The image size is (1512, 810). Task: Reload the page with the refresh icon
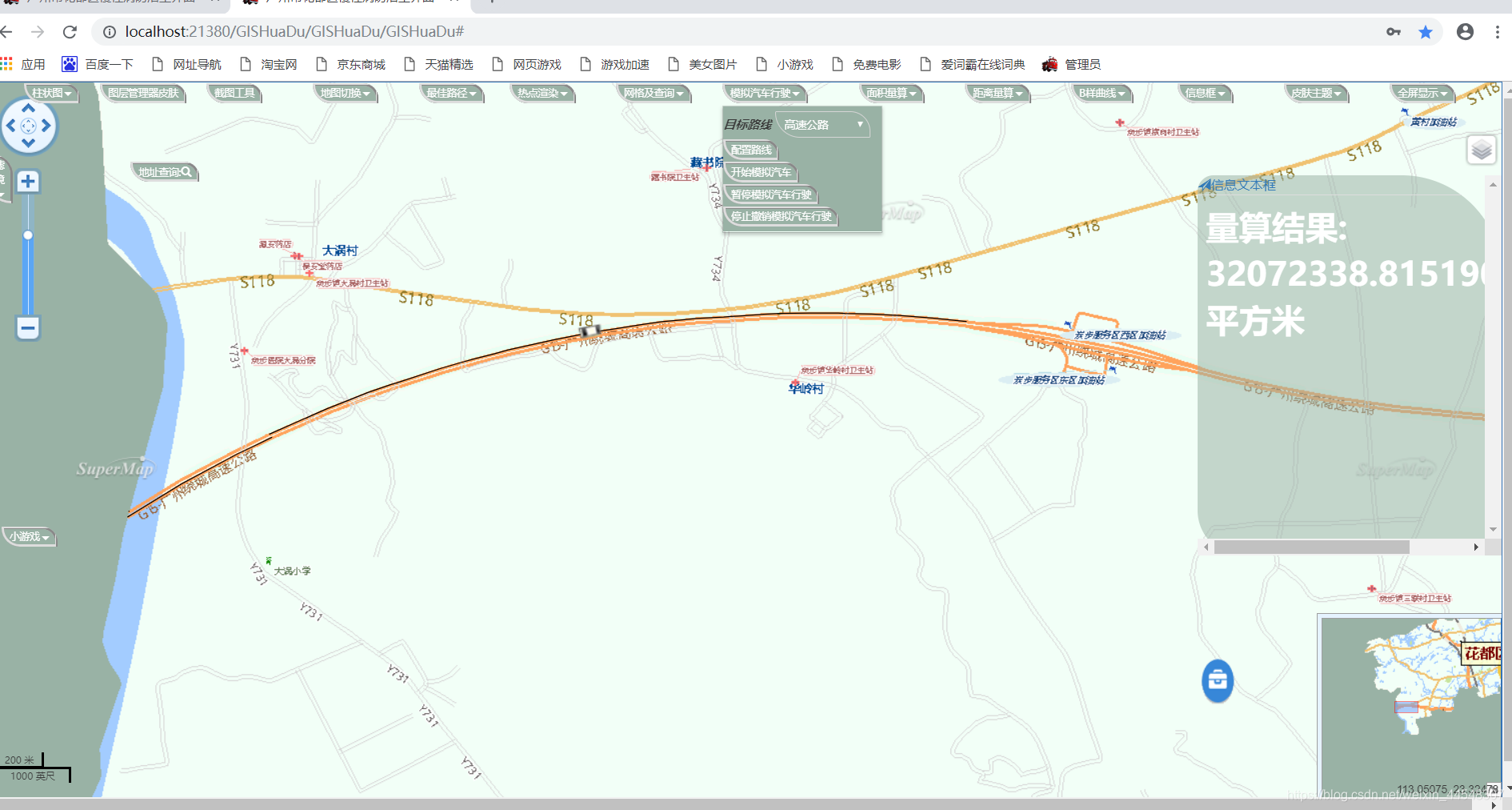(x=70, y=31)
